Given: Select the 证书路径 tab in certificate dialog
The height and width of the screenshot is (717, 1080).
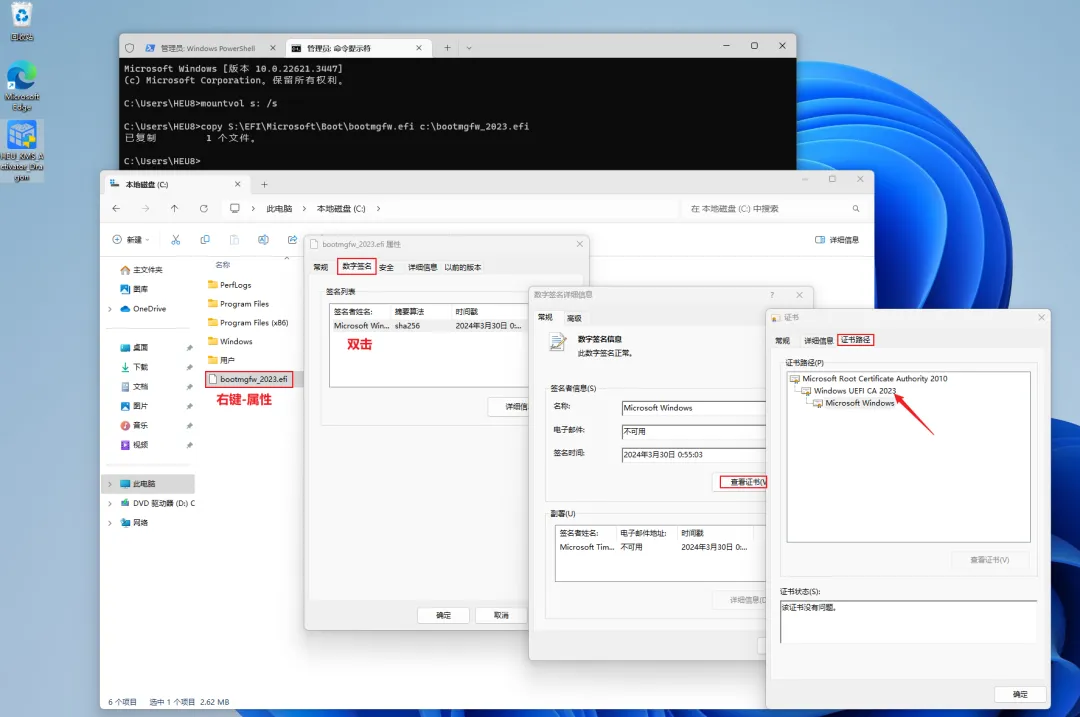Looking at the screenshot, I should pyautogui.click(x=855, y=340).
